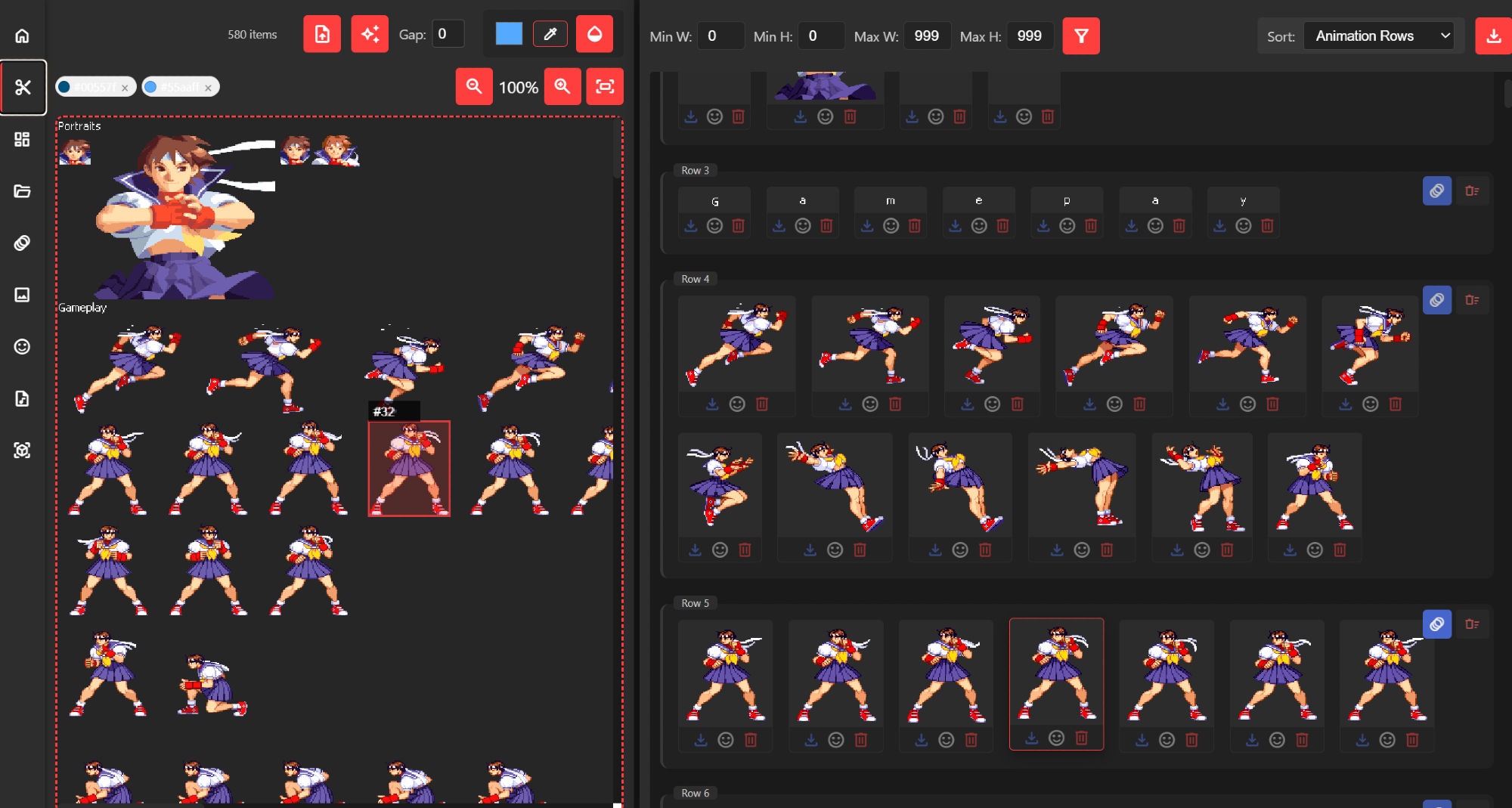Toggle the Row 5 animation rings button
Screen dimensions: 1512x808
pyautogui.click(x=1436, y=624)
